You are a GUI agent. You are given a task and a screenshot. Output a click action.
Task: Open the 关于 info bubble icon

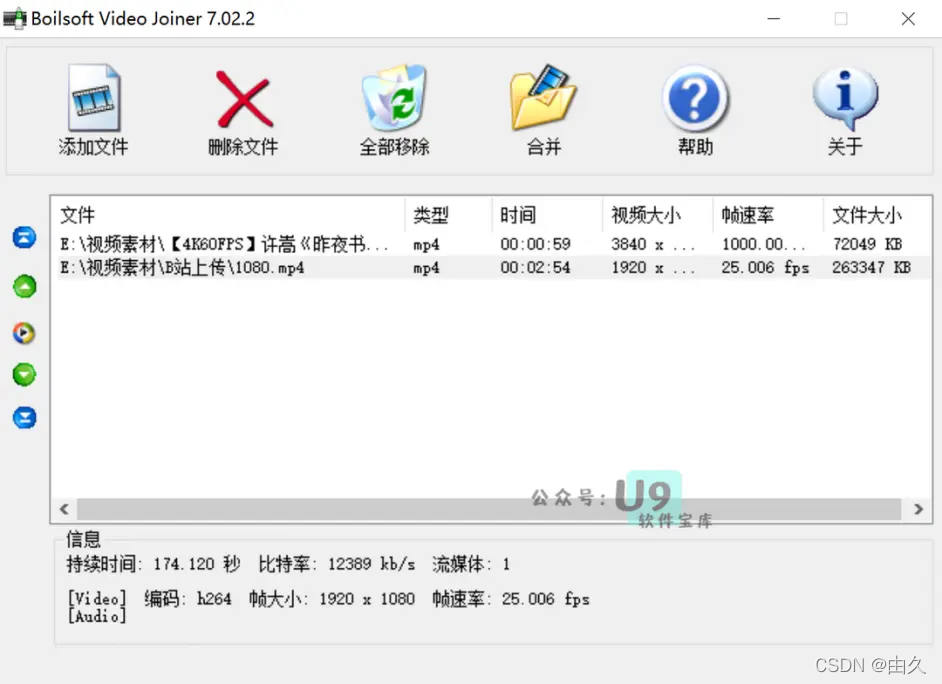point(845,98)
